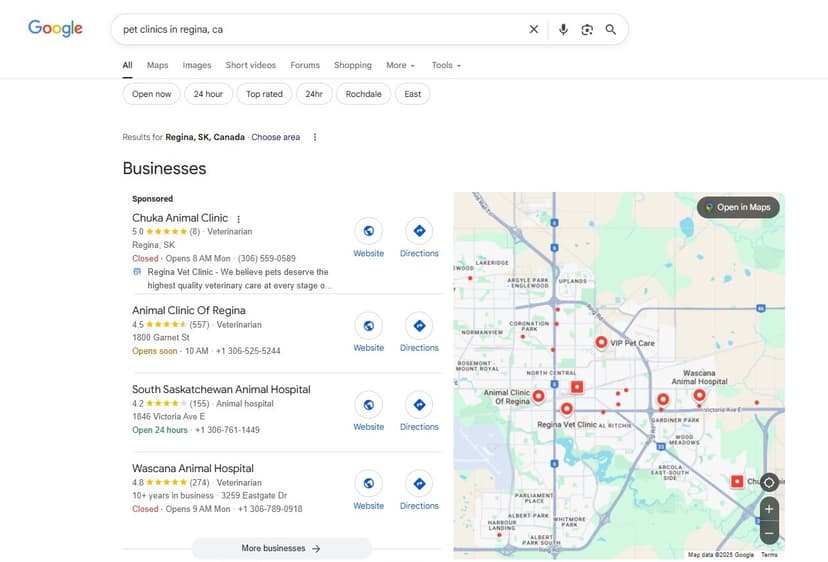
Task: Start voice search with microphone icon
Action: pos(563,30)
